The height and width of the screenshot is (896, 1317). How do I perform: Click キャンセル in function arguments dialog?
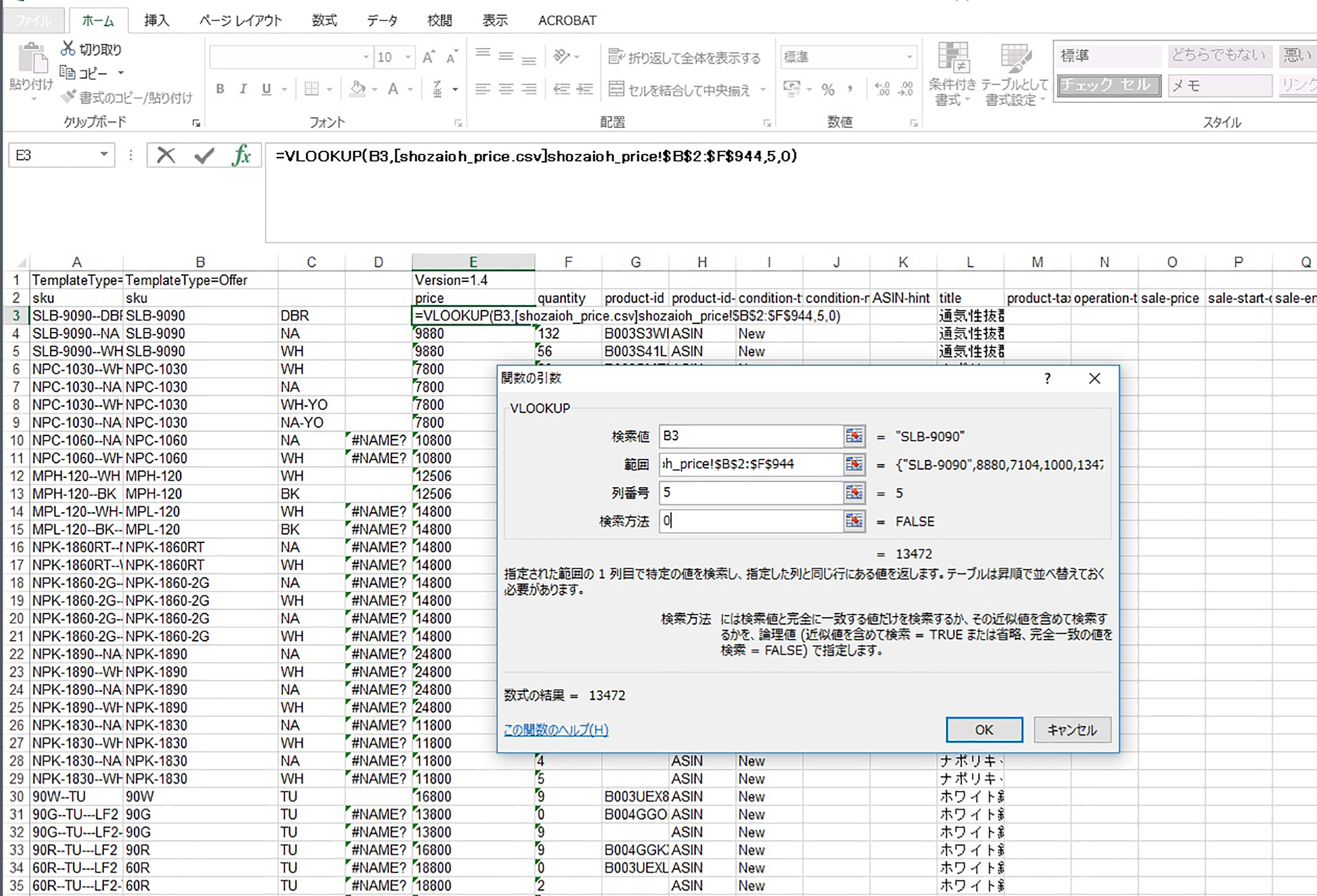click(1072, 730)
